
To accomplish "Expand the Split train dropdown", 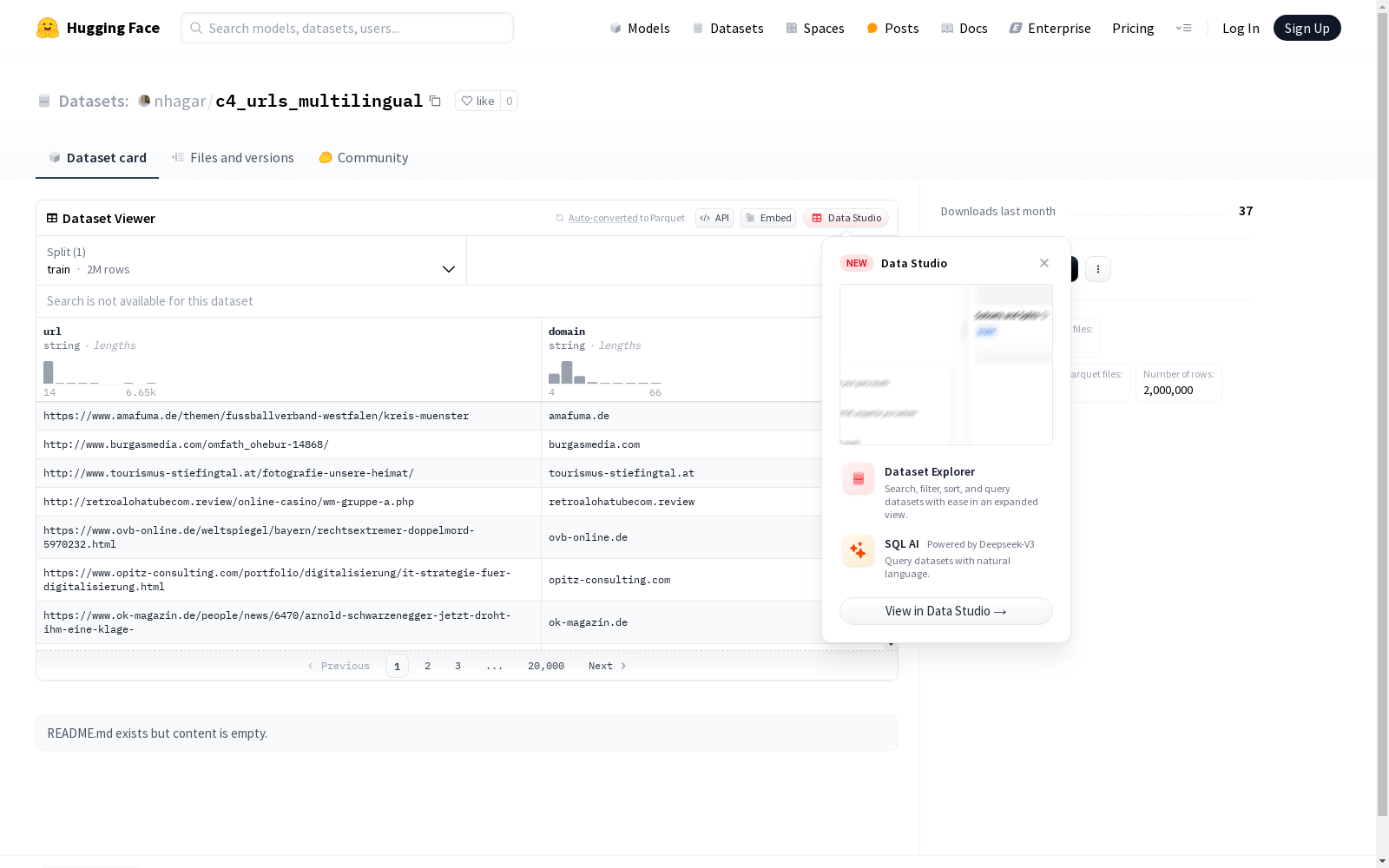I will (x=251, y=260).
